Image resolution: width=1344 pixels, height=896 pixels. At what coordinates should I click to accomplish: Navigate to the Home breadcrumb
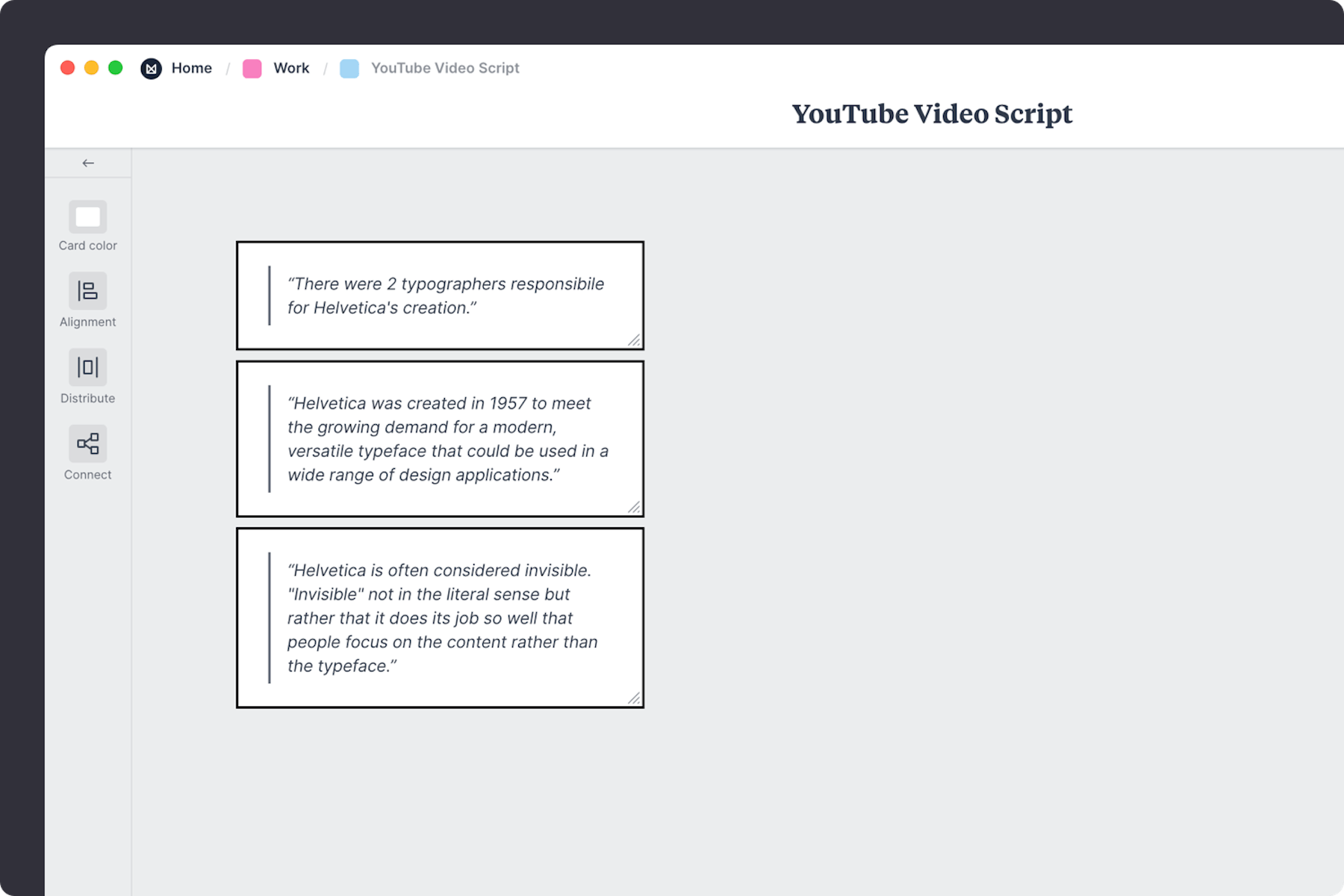191,68
